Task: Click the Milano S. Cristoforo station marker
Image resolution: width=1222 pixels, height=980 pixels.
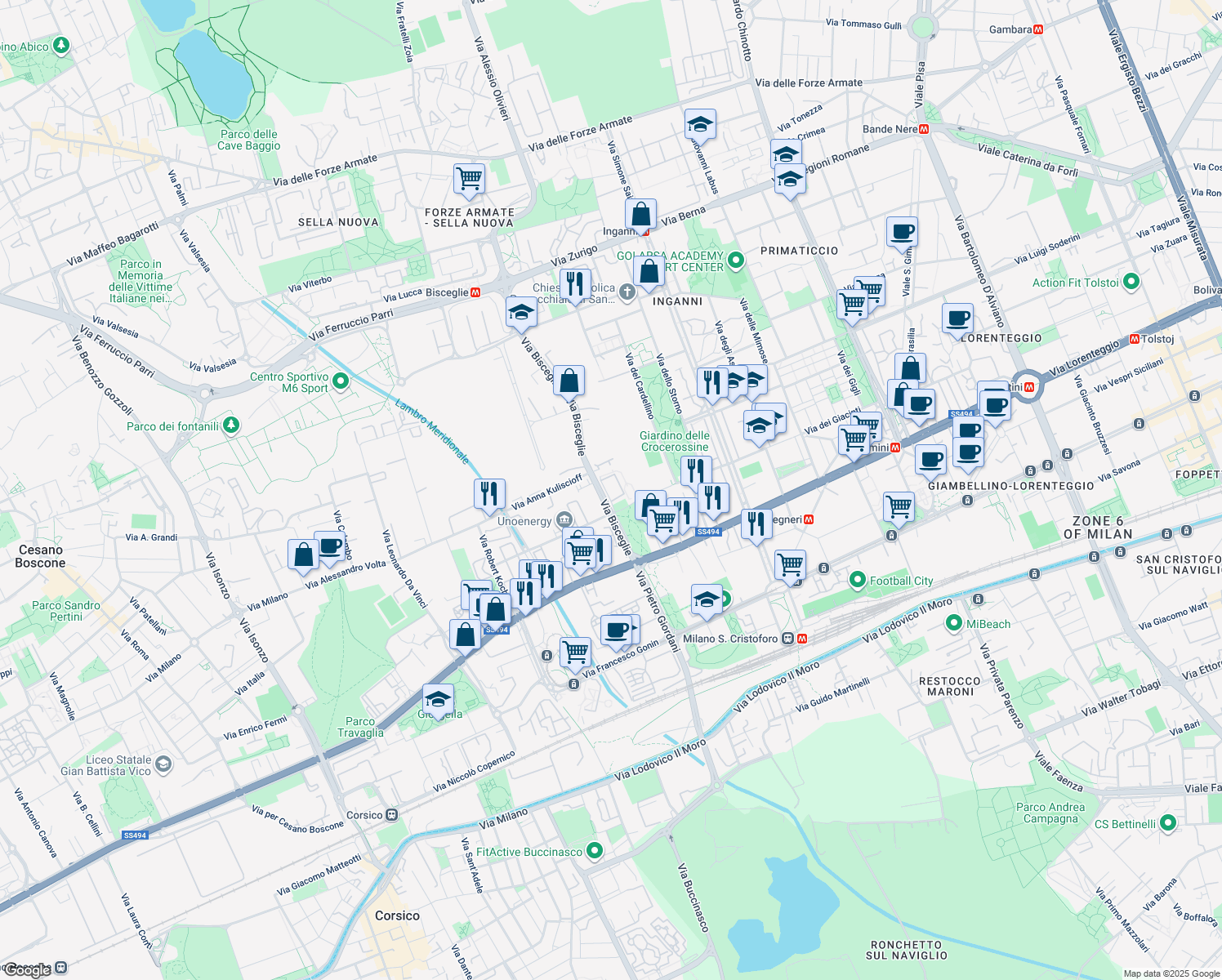Action: pyautogui.click(x=788, y=639)
